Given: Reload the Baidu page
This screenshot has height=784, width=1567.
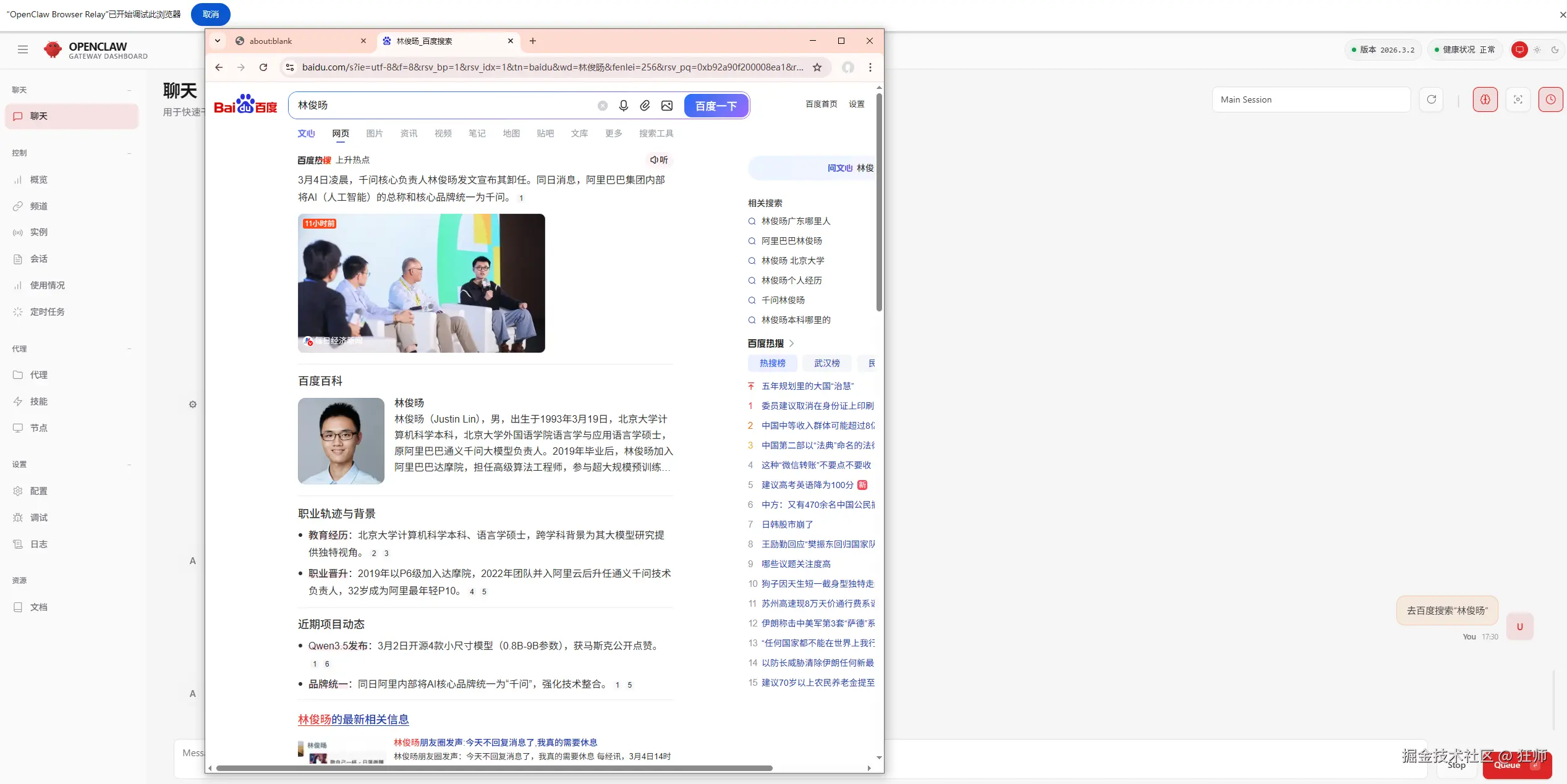Looking at the screenshot, I should tap(263, 67).
